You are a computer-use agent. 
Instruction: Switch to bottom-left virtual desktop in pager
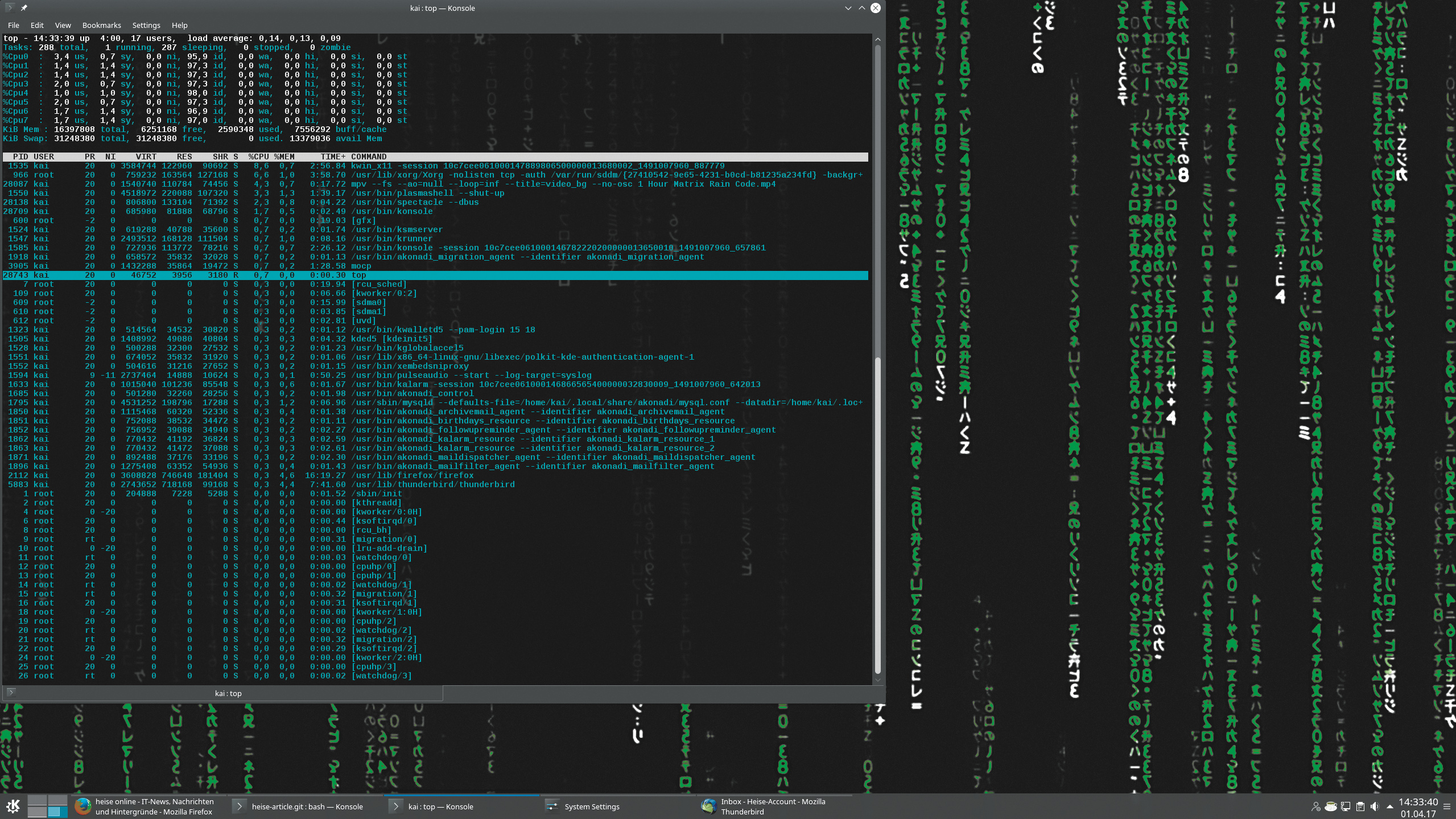[37, 812]
